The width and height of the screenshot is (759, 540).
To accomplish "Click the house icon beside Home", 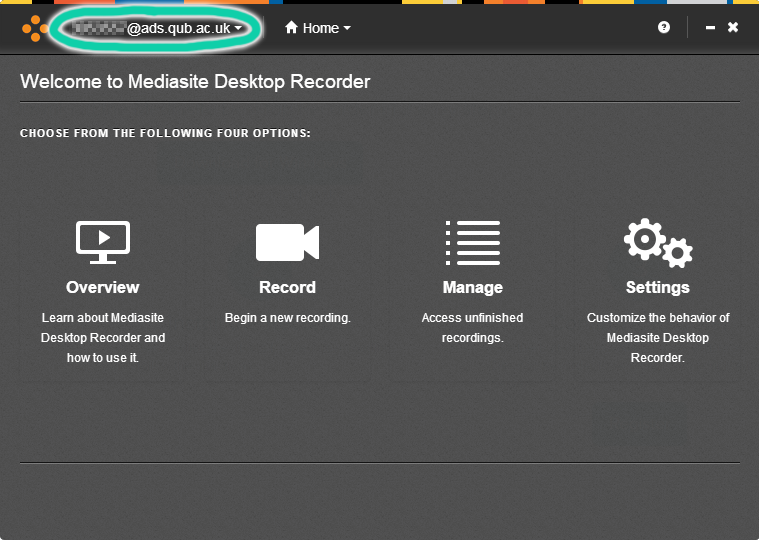I will (x=292, y=28).
